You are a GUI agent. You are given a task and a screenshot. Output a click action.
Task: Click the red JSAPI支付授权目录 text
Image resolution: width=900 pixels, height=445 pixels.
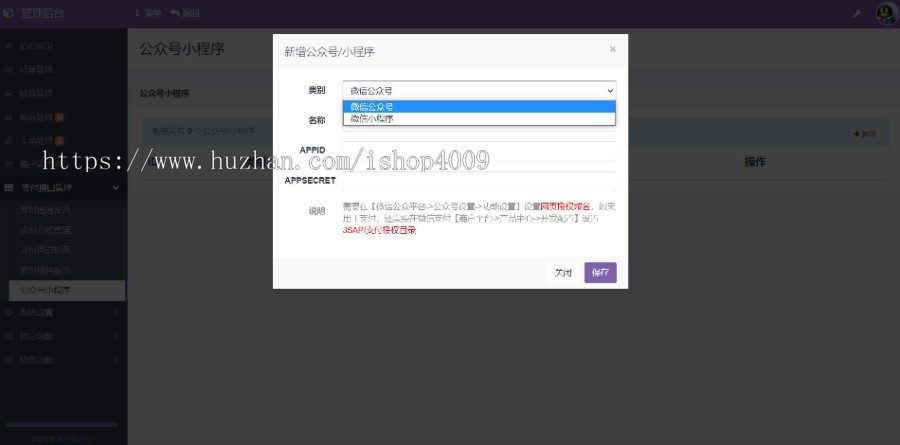[x=379, y=230]
